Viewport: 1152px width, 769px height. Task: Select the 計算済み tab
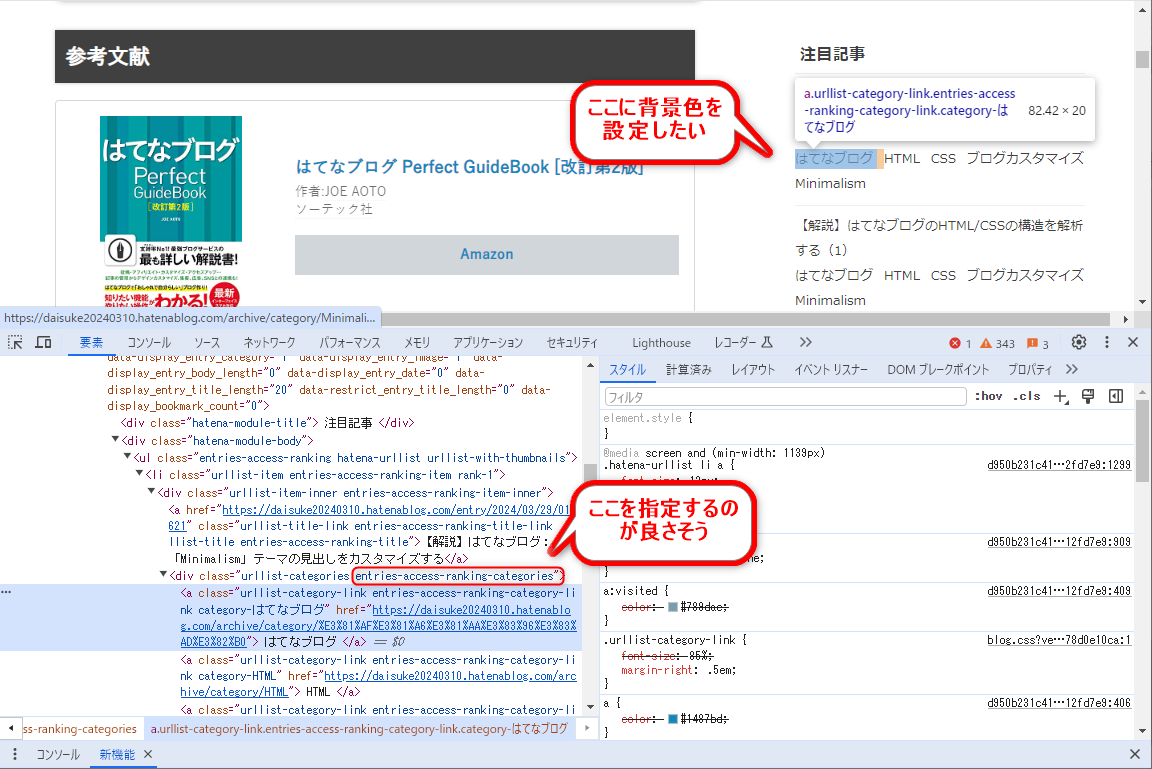coord(688,369)
